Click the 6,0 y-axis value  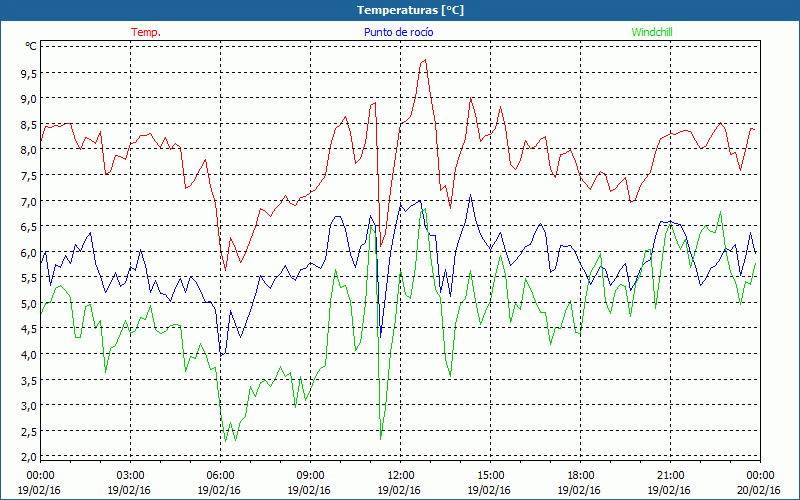29,253
